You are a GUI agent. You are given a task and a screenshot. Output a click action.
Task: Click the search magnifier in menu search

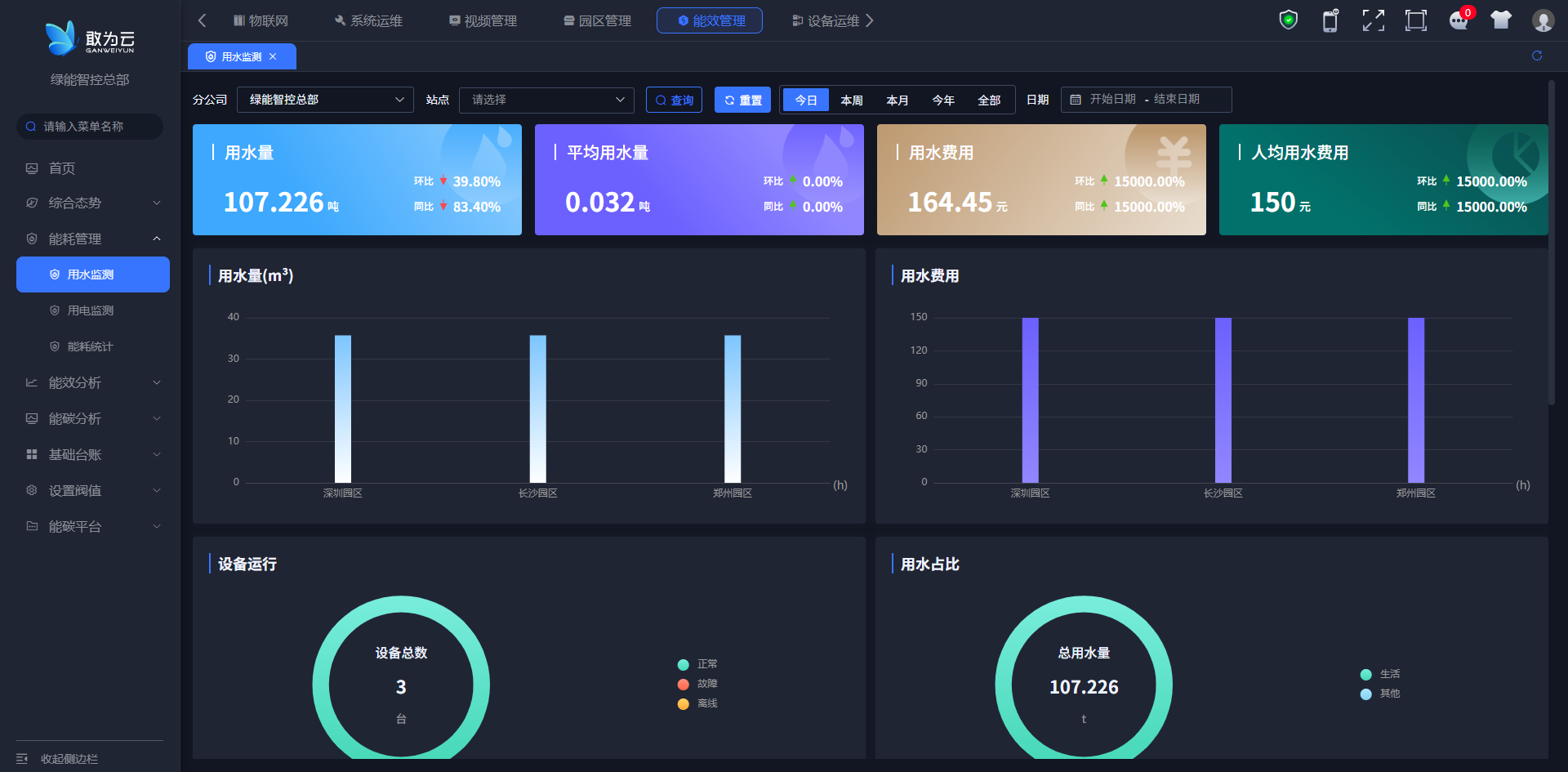coord(31,127)
